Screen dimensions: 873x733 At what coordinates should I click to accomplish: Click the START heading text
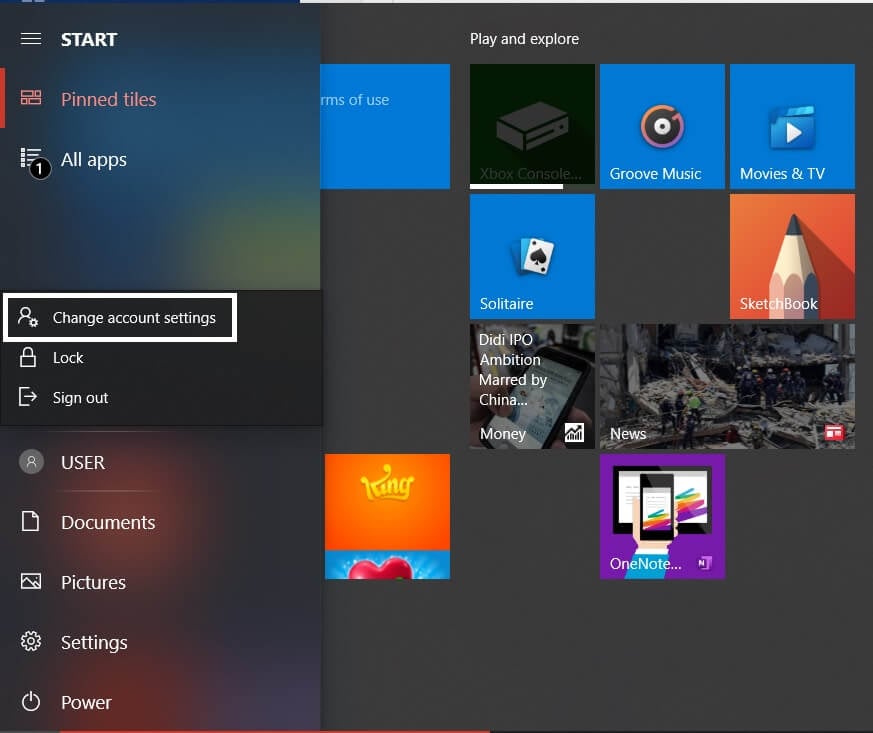tap(89, 40)
